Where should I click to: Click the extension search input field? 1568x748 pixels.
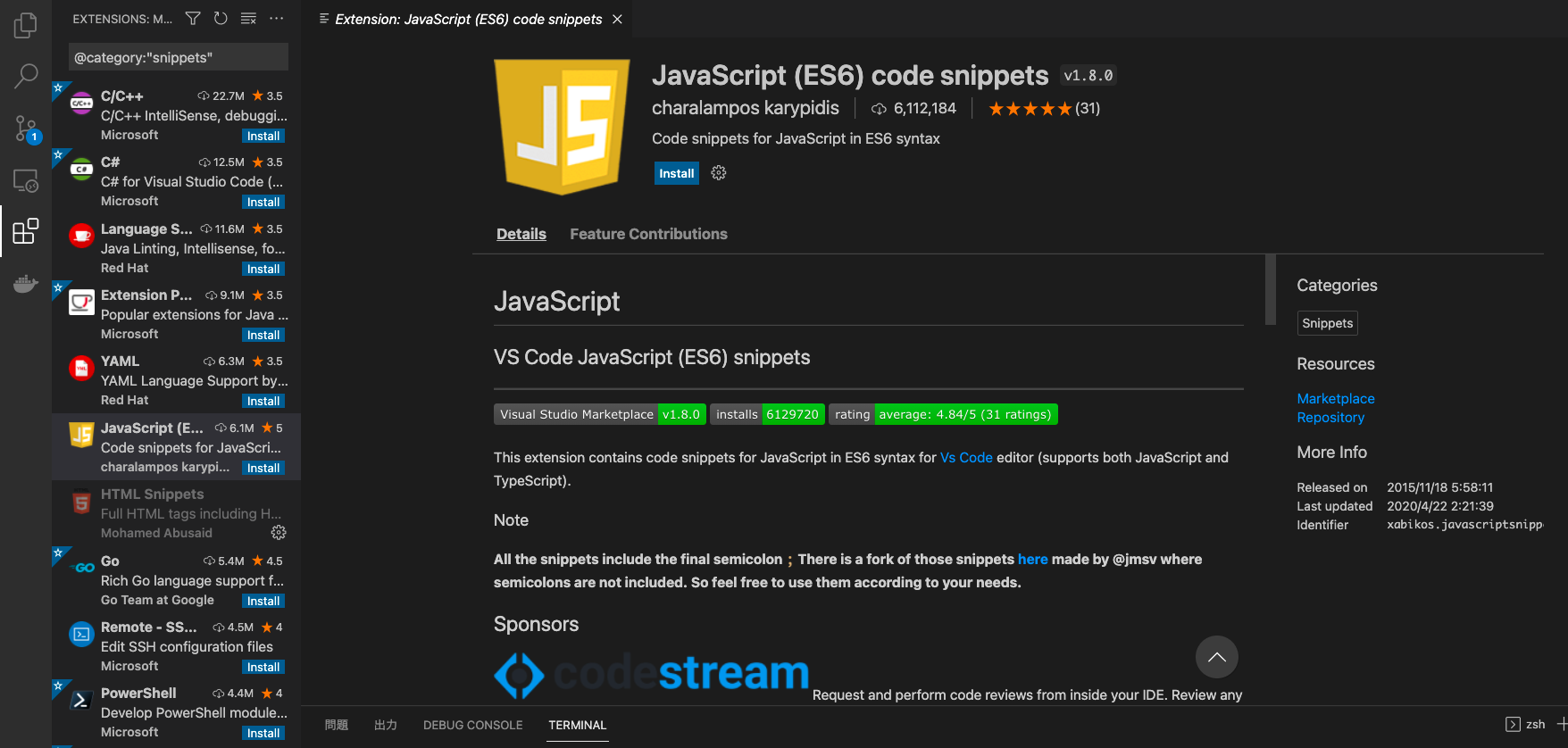pyautogui.click(x=179, y=57)
